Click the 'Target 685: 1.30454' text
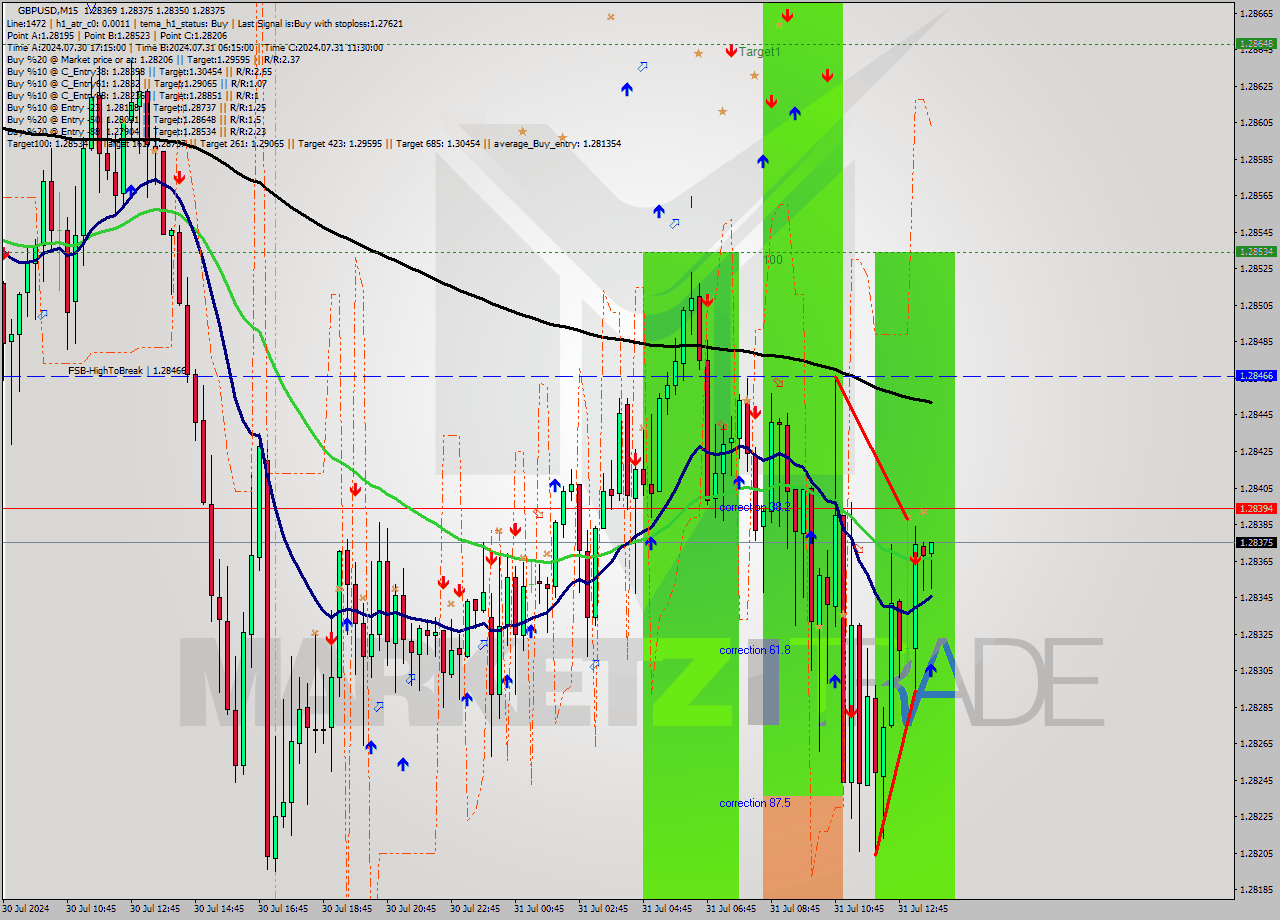 (436, 143)
